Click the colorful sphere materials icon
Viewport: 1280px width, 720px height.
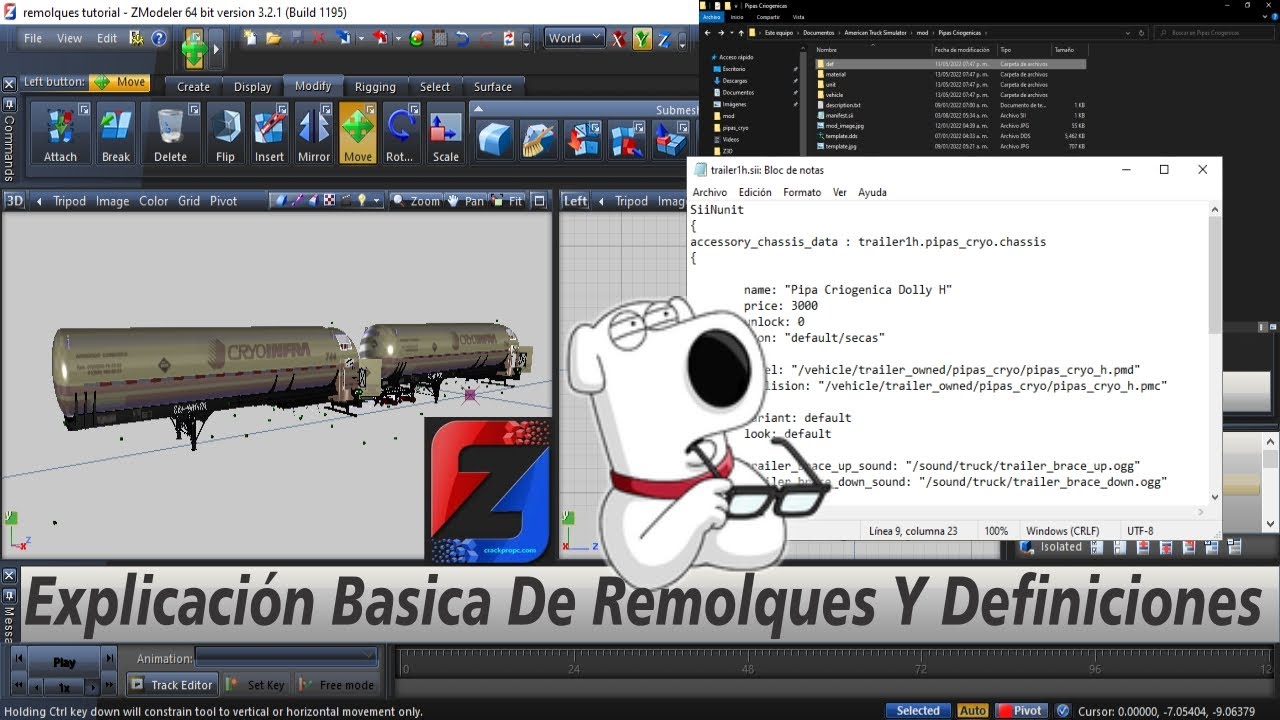416,39
